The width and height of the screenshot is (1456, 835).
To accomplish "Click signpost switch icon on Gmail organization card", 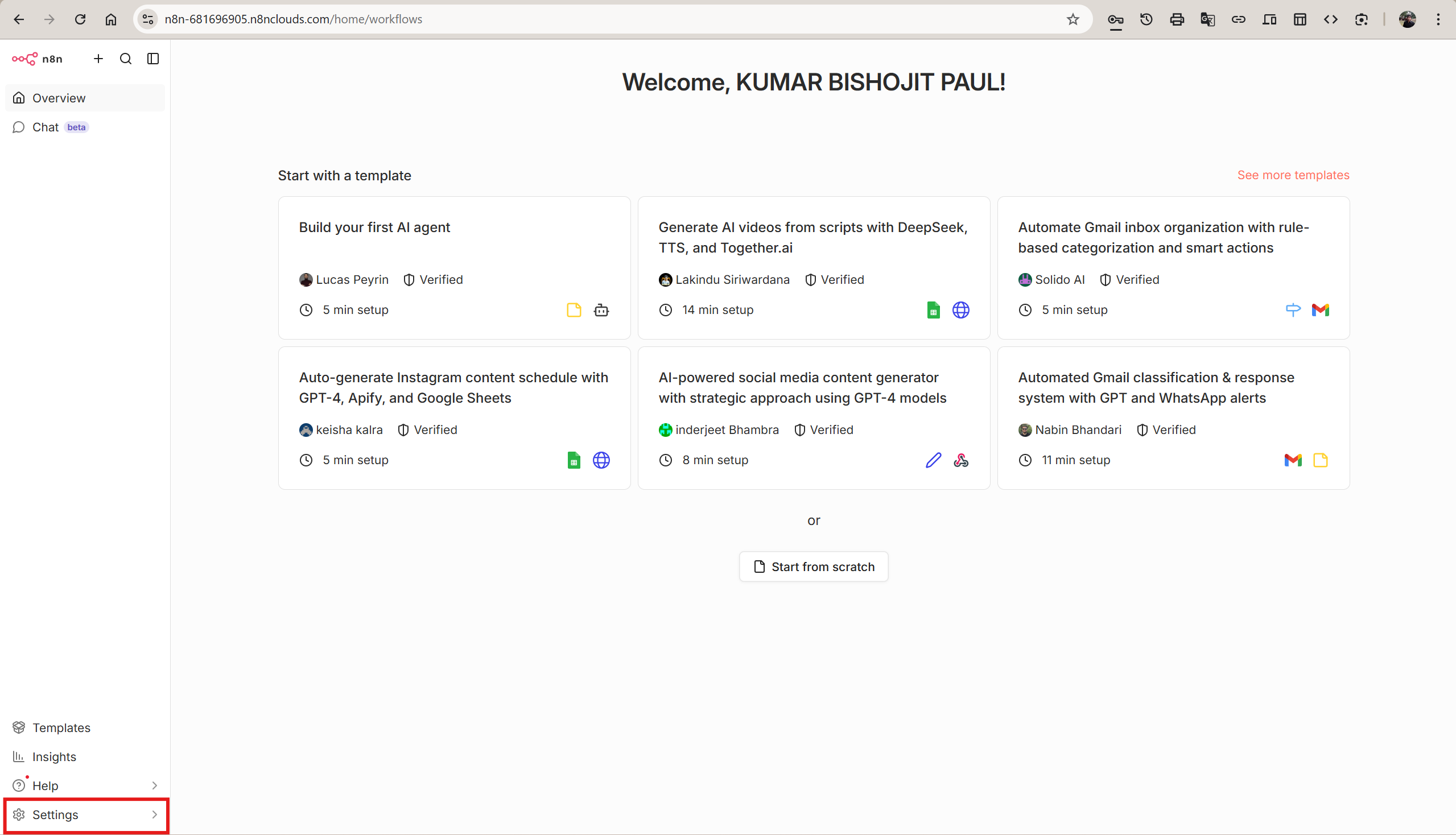I will [1293, 310].
